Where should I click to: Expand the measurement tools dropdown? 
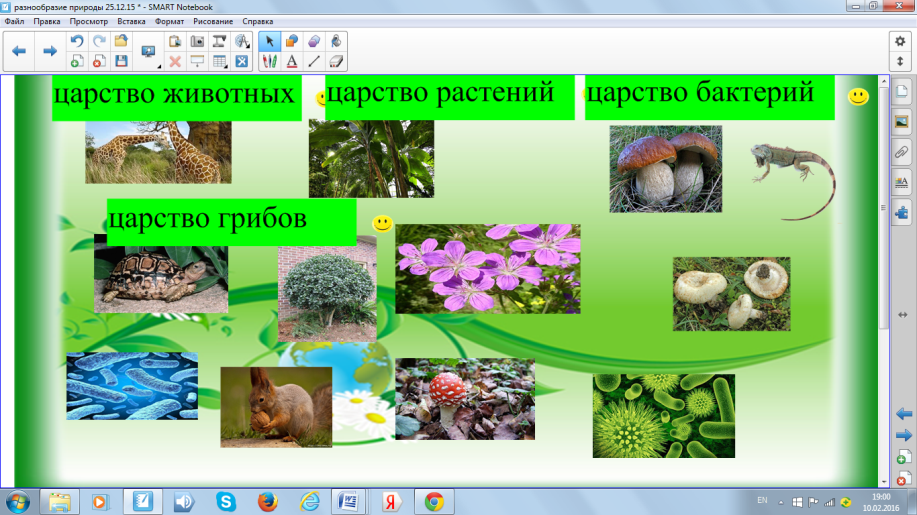(x=241, y=41)
